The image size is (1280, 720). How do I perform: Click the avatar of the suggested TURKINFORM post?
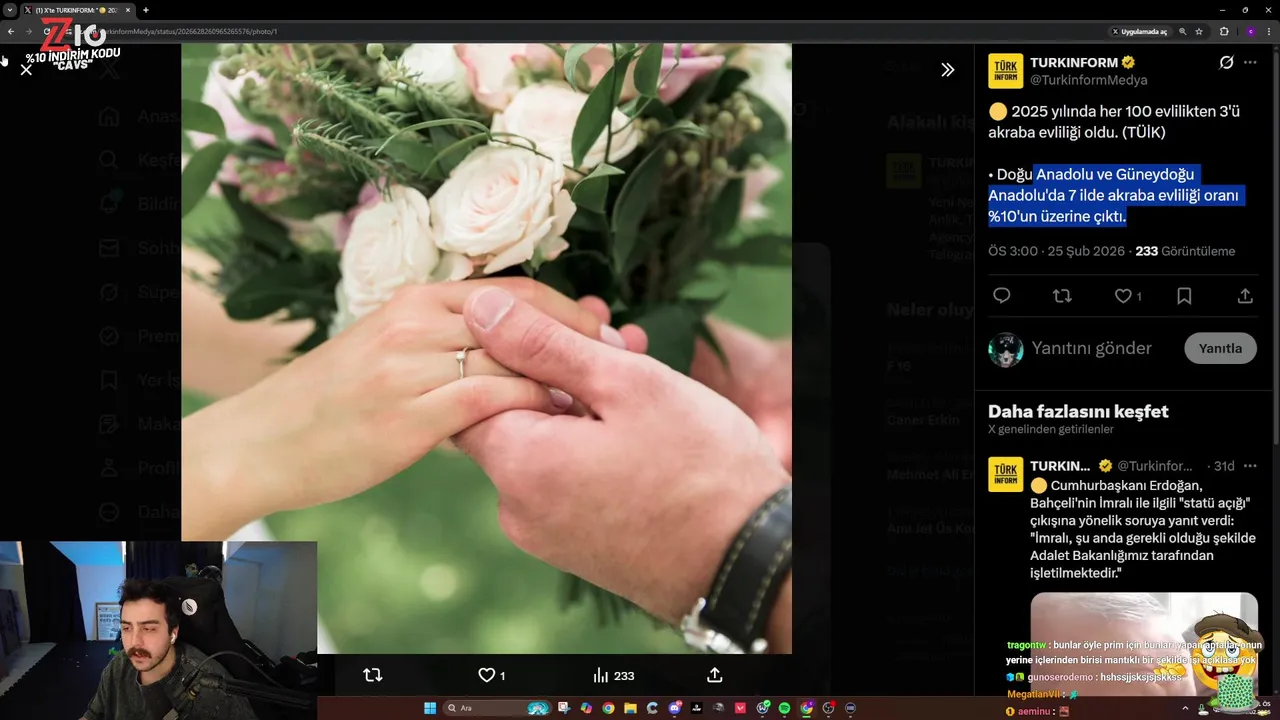click(x=1005, y=474)
